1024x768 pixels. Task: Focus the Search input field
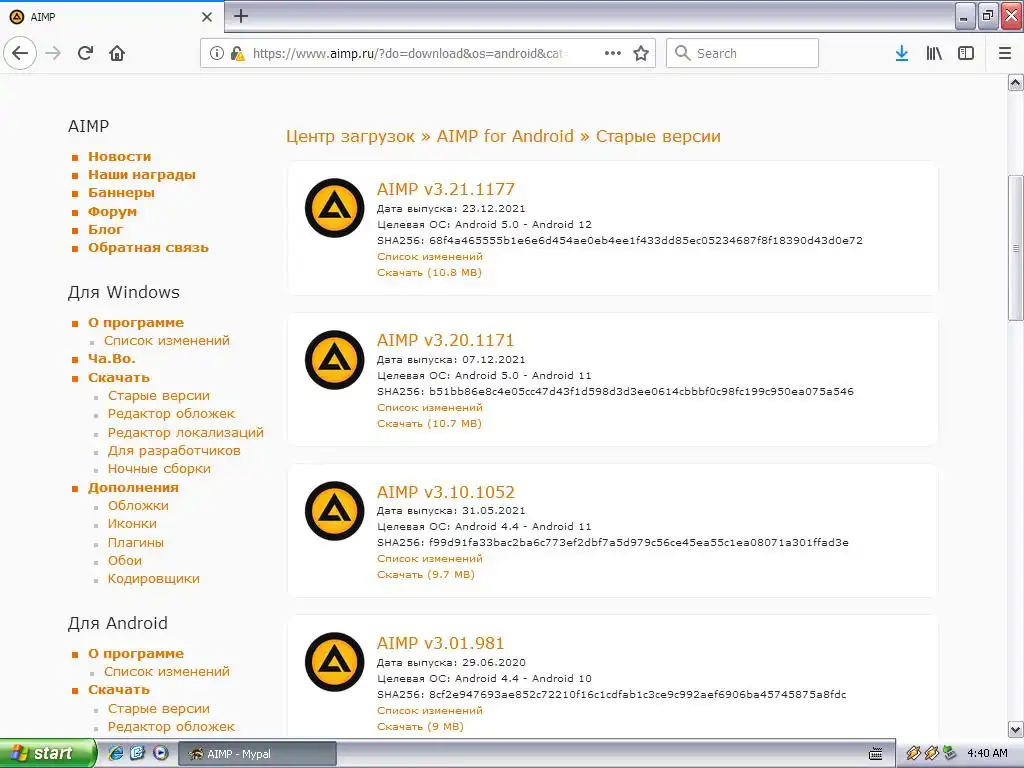(x=742, y=53)
